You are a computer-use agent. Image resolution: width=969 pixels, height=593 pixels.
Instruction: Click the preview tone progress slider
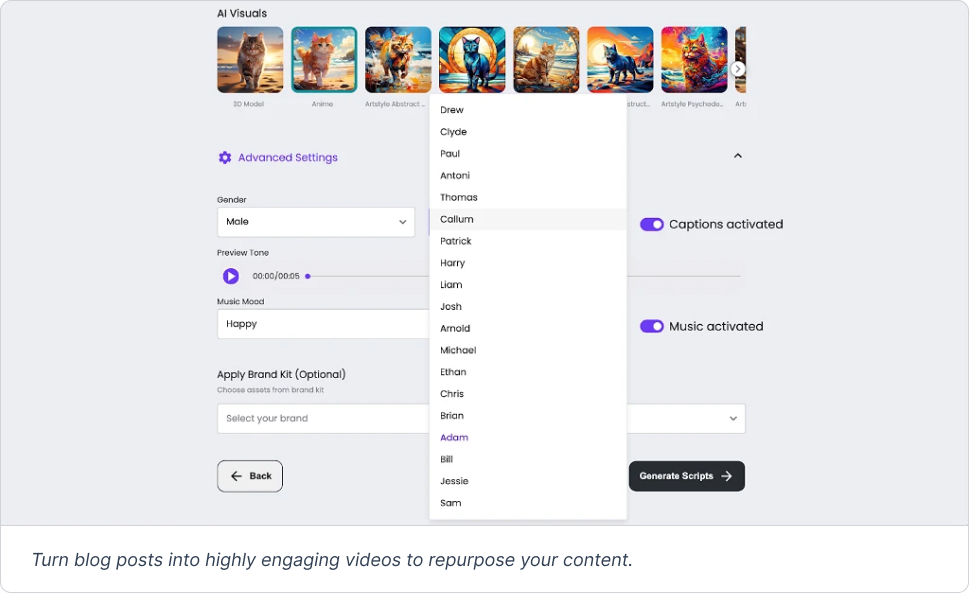(x=370, y=276)
